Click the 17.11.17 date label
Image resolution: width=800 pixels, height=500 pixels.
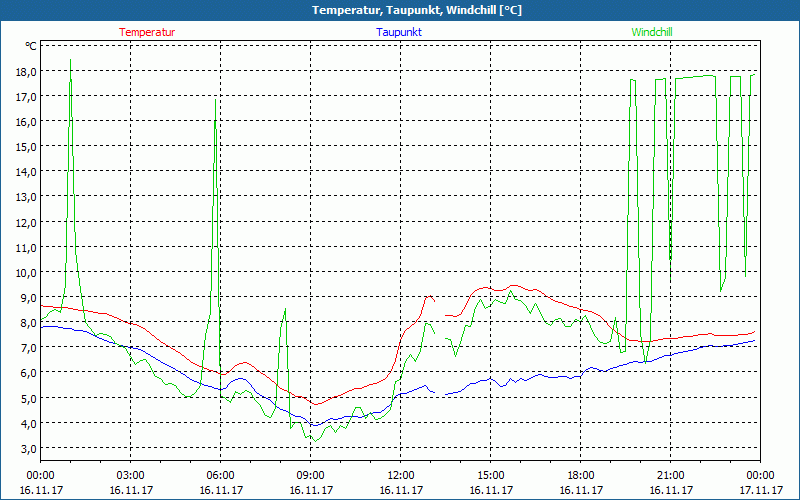click(x=760, y=490)
